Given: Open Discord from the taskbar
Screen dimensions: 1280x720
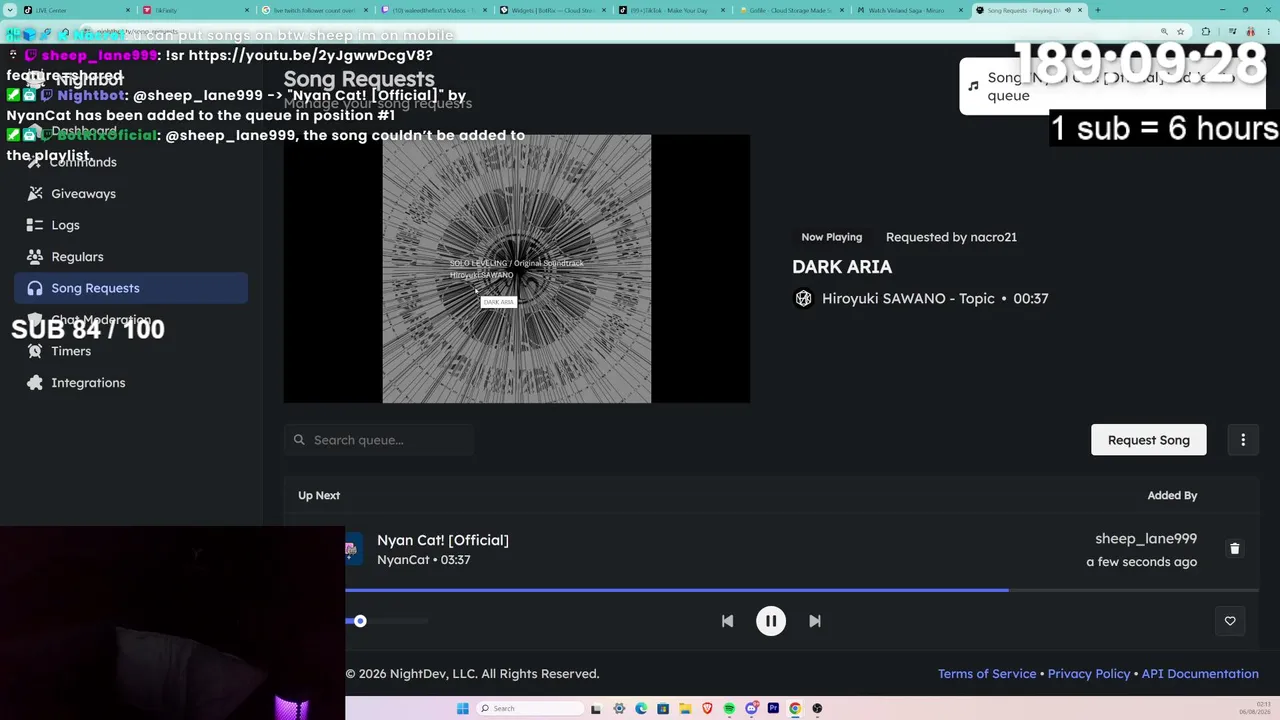Looking at the screenshot, I should click(x=751, y=708).
